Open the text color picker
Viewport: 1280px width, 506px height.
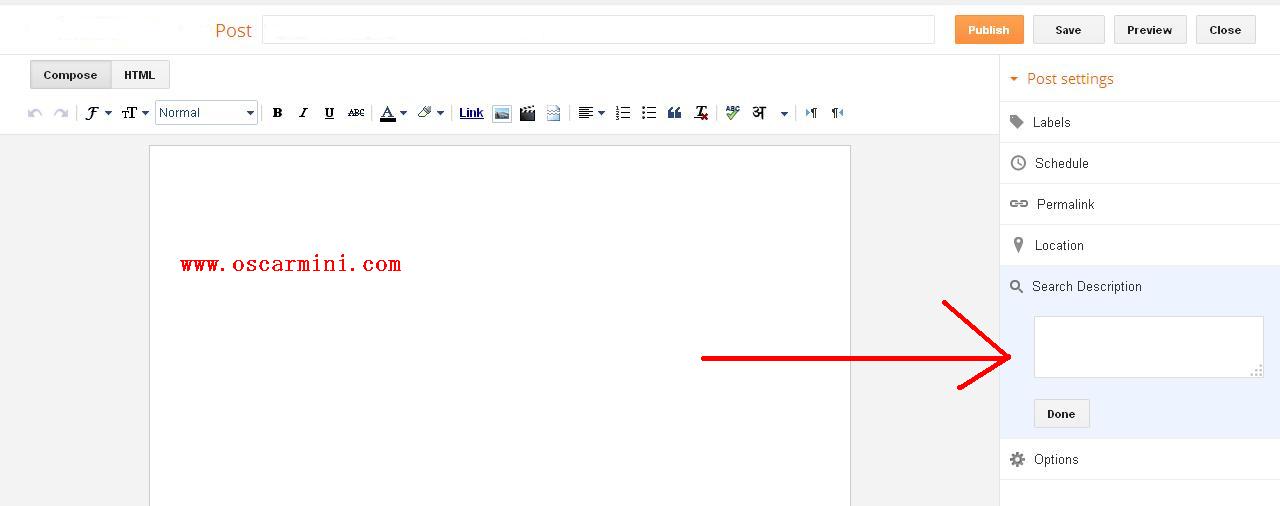point(393,113)
